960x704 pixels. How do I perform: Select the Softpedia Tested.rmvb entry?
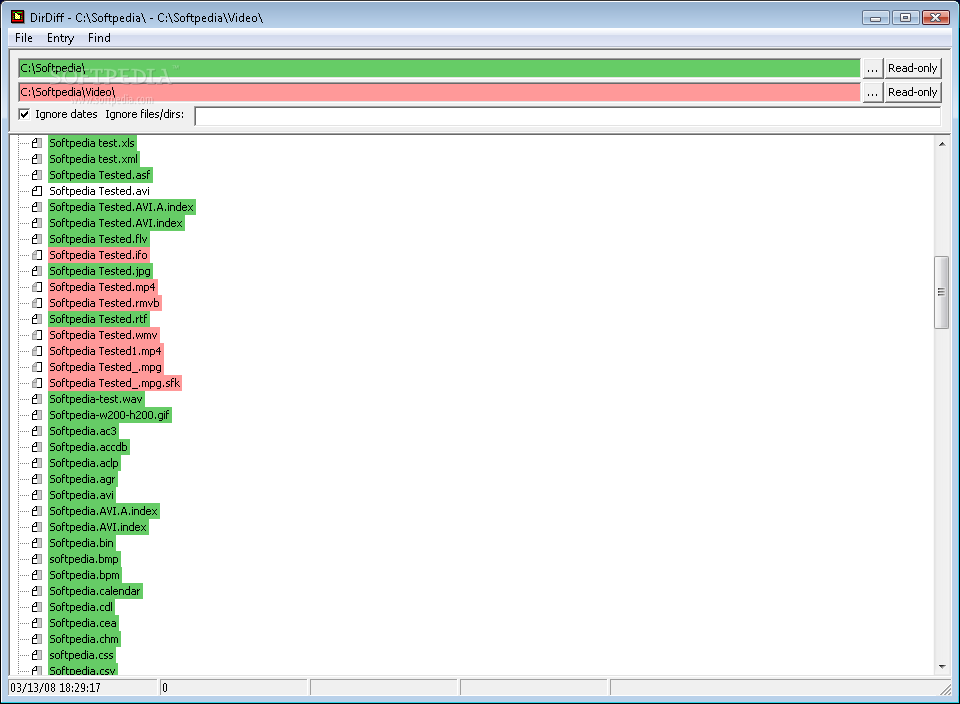coord(104,303)
